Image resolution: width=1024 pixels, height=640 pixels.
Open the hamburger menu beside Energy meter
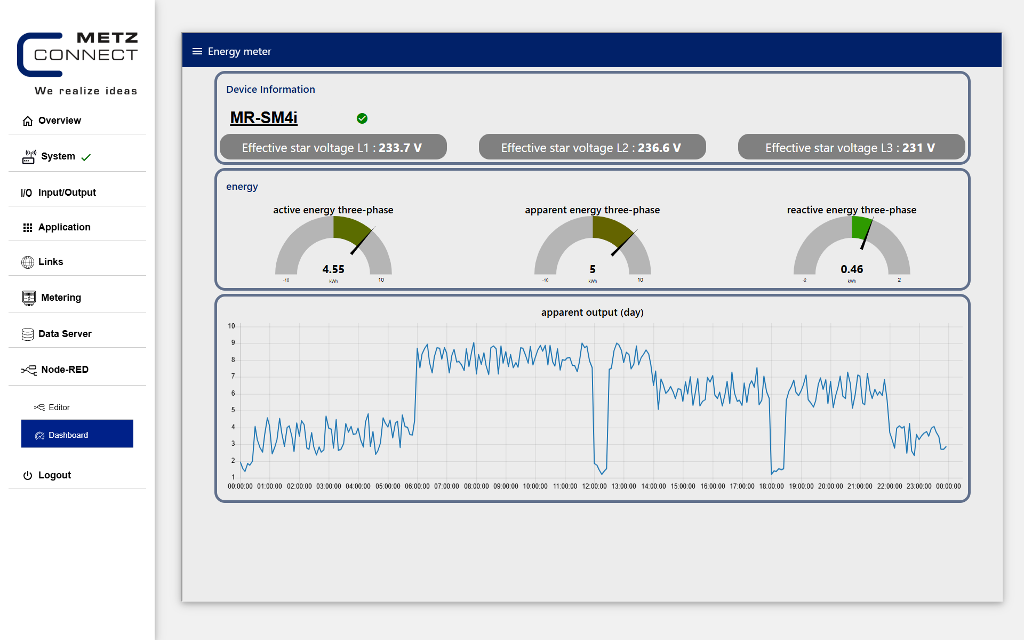(197, 52)
